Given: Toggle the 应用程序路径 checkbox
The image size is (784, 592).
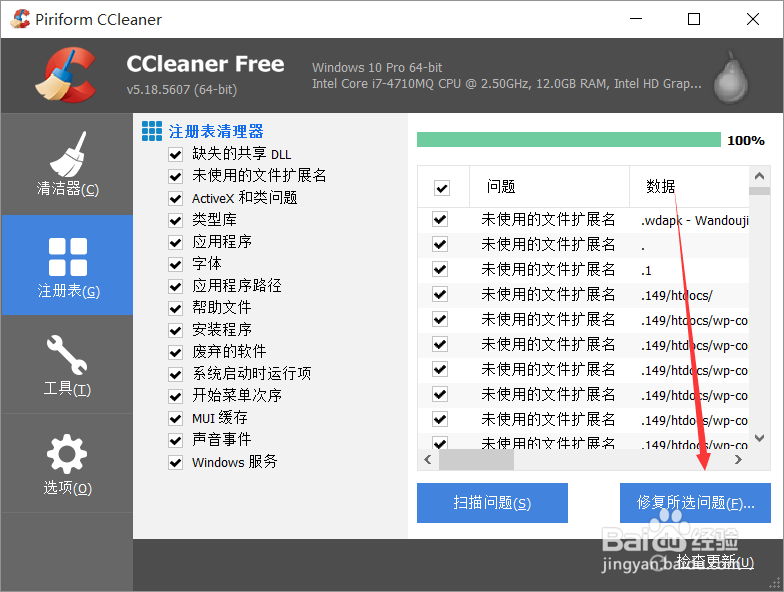Looking at the screenshot, I should coord(176,286).
